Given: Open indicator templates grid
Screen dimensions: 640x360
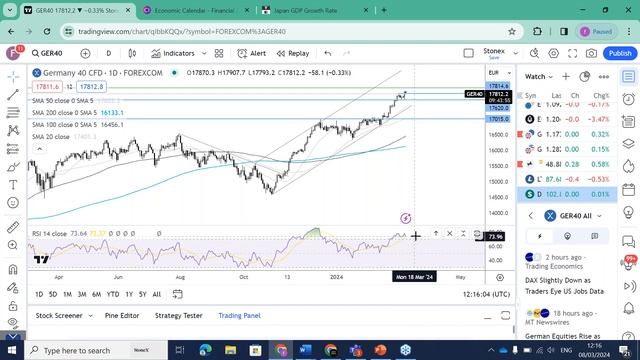Looking at the screenshot, I should [219, 53].
